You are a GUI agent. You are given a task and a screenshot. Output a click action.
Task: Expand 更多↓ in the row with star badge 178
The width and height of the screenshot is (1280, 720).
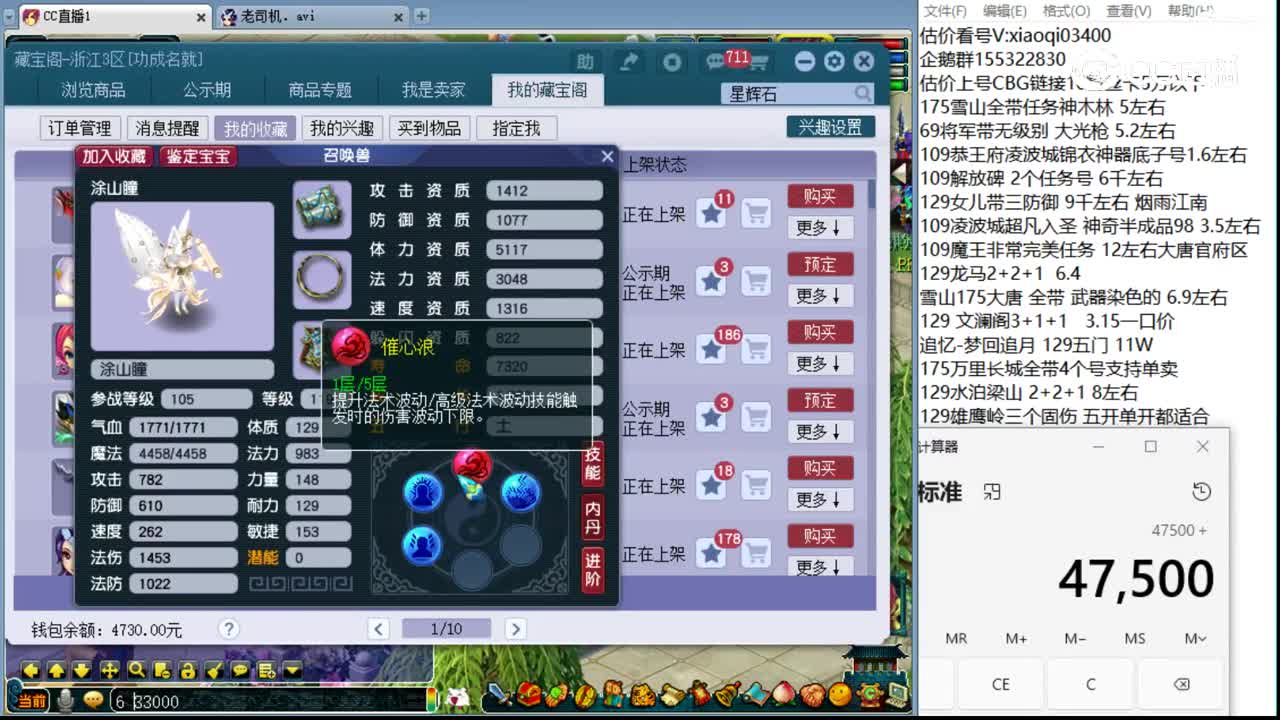tap(819, 567)
